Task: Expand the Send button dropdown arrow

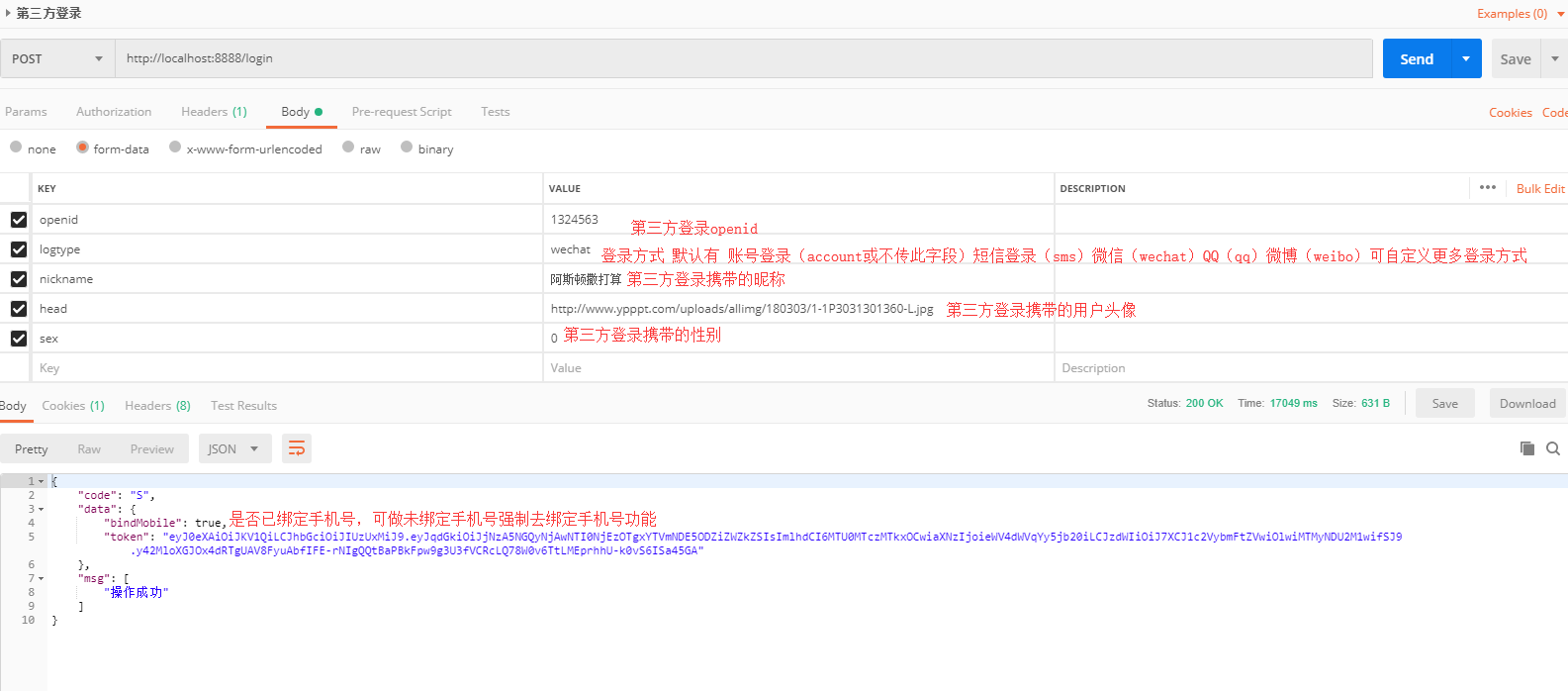Action: click(1466, 58)
